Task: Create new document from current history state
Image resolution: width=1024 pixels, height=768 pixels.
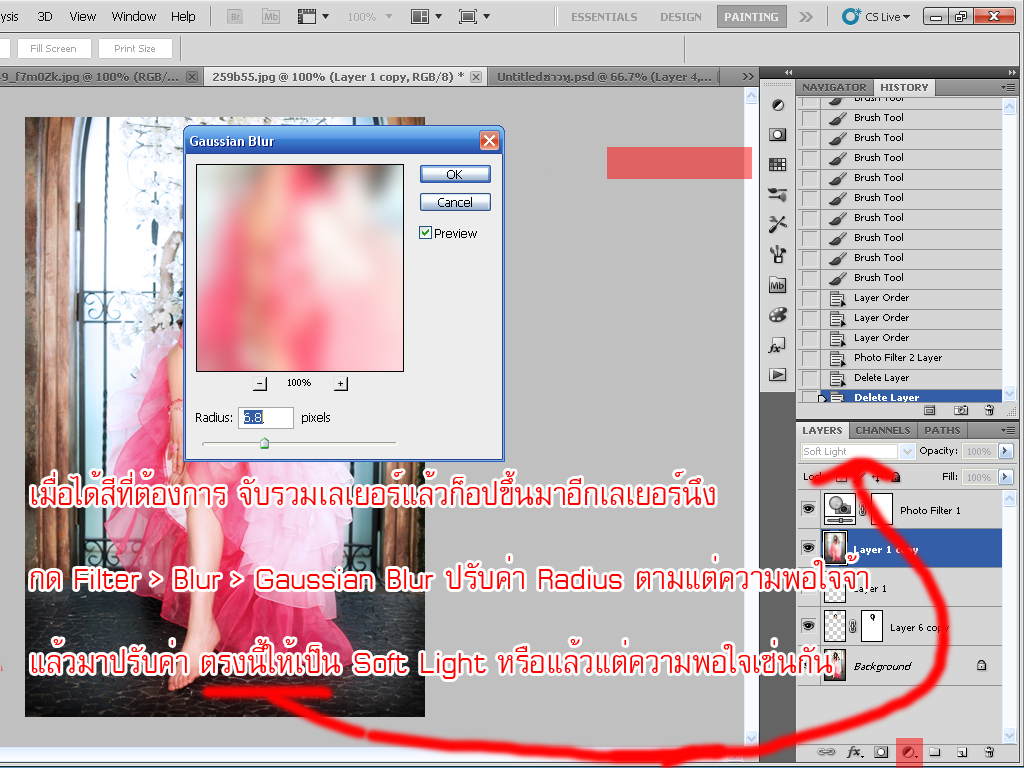Action: 930,410
